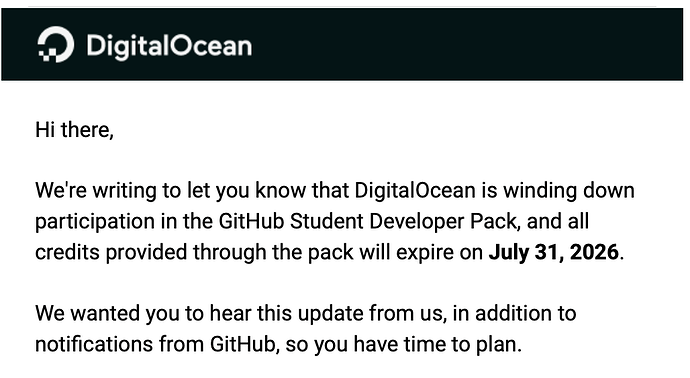690x378 pixels.
Task: Click the words "We wanted you to hear"
Action: (143, 313)
